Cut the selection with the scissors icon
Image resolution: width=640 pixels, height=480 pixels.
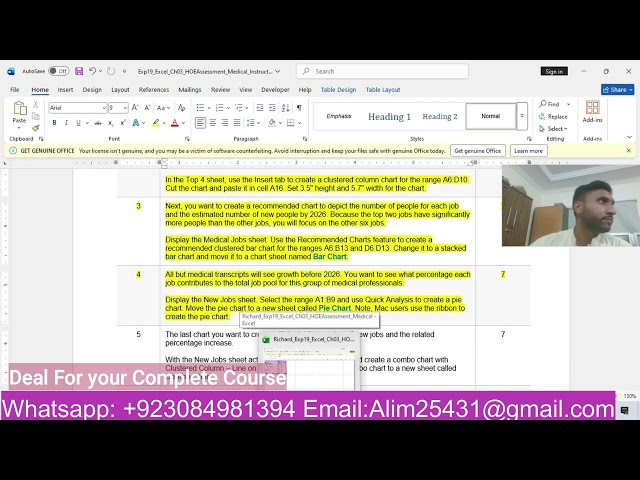(36, 104)
